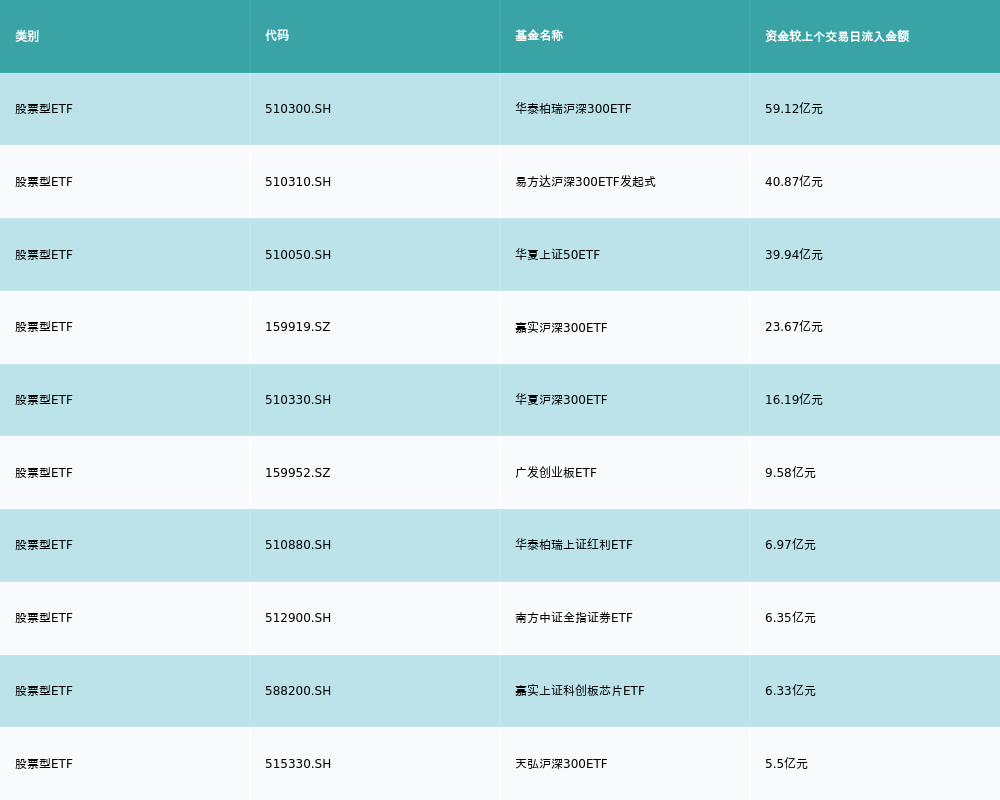This screenshot has height=800, width=1000.
Task: Click the amount 6.97亿元
Action: coord(790,545)
